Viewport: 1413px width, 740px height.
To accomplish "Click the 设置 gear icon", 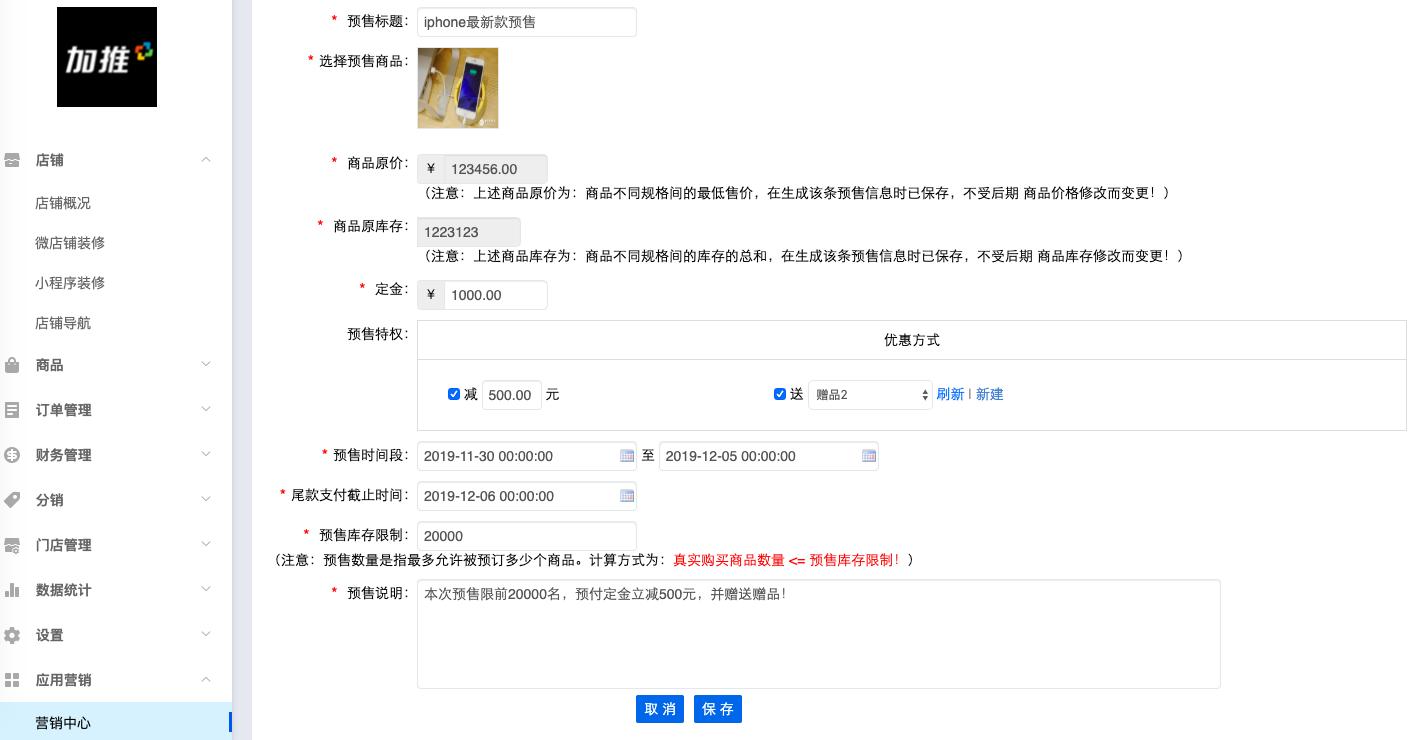I will 13,635.
